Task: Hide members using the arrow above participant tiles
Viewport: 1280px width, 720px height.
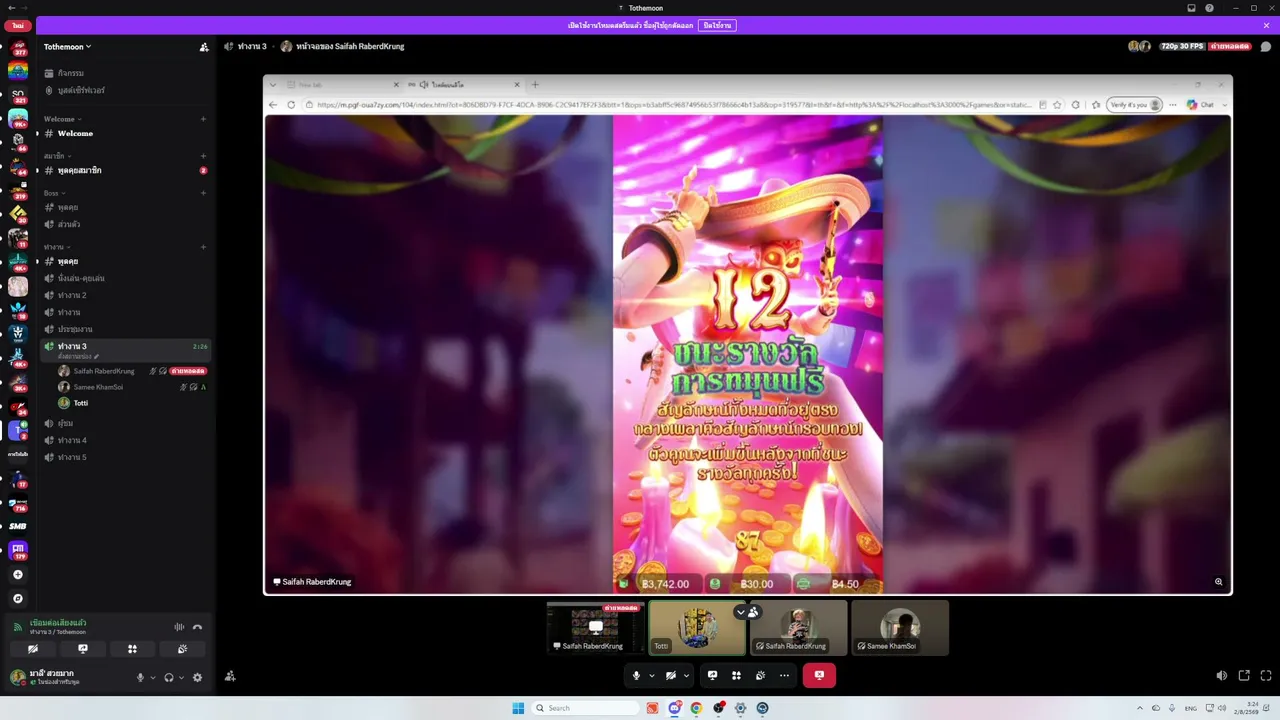Action: [741, 612]
